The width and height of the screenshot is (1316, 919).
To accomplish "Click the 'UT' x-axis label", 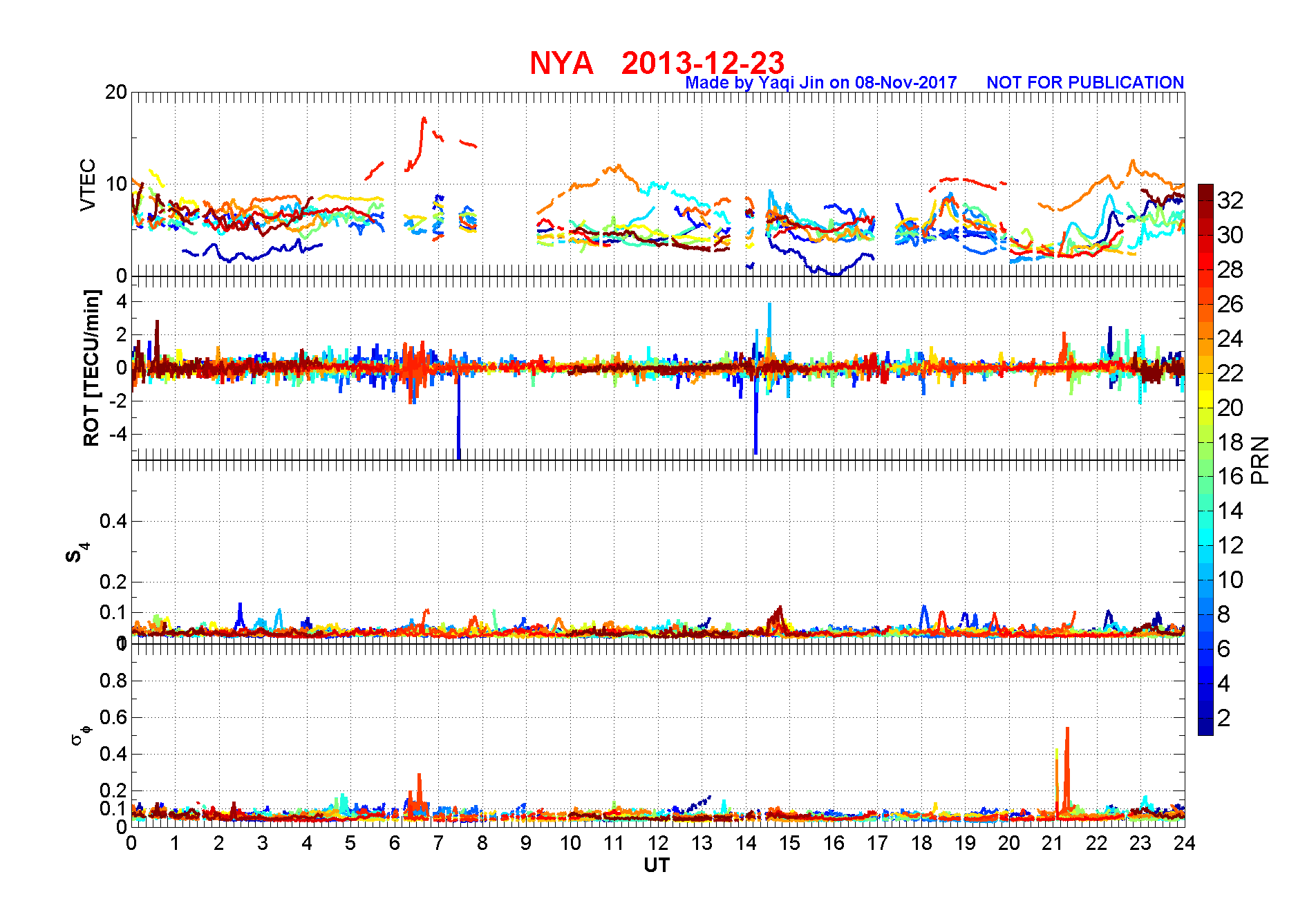I will click(x=657, y=865).
